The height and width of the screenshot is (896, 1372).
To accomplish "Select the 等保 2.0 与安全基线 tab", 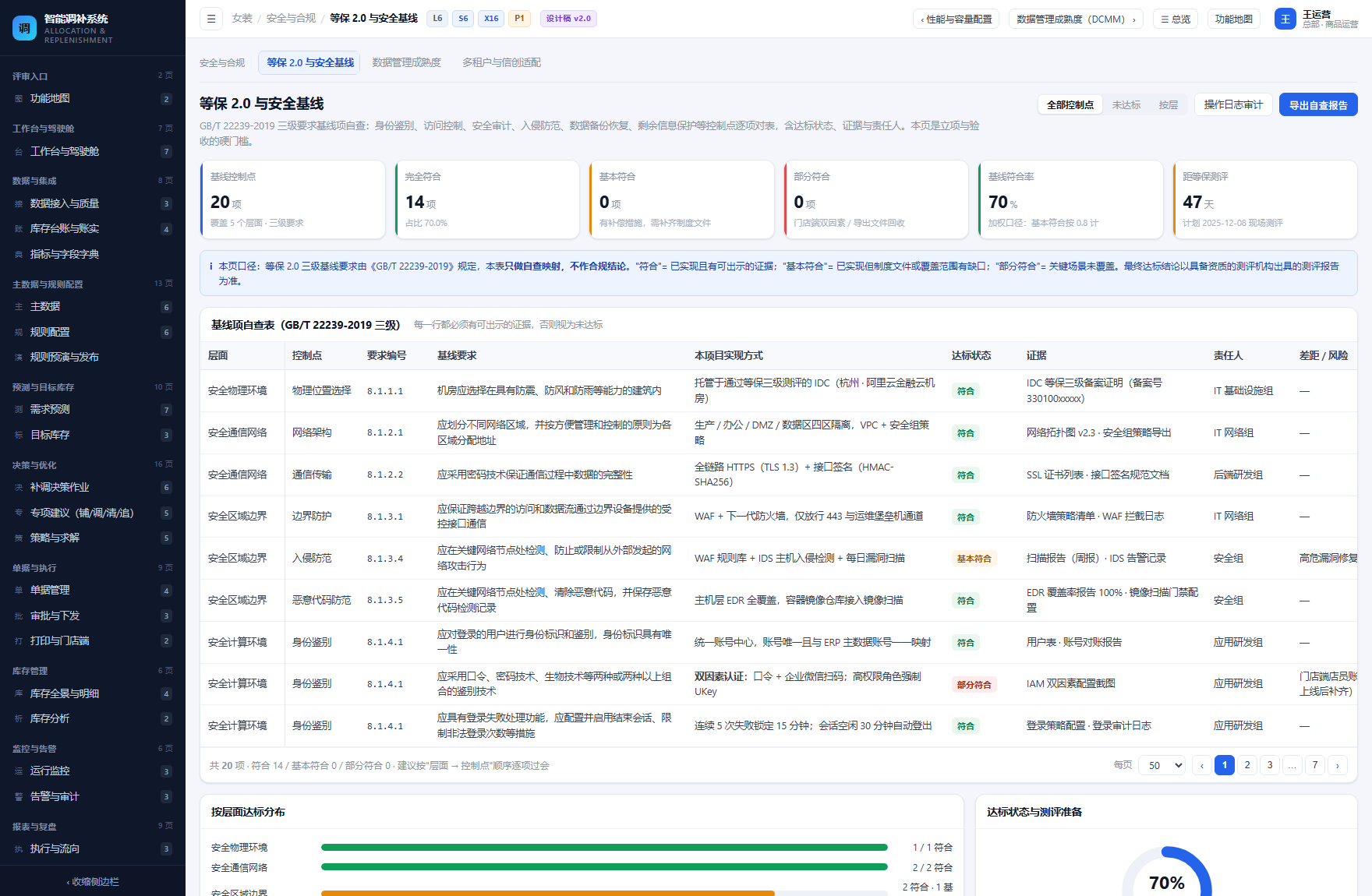I will point(309,63).
